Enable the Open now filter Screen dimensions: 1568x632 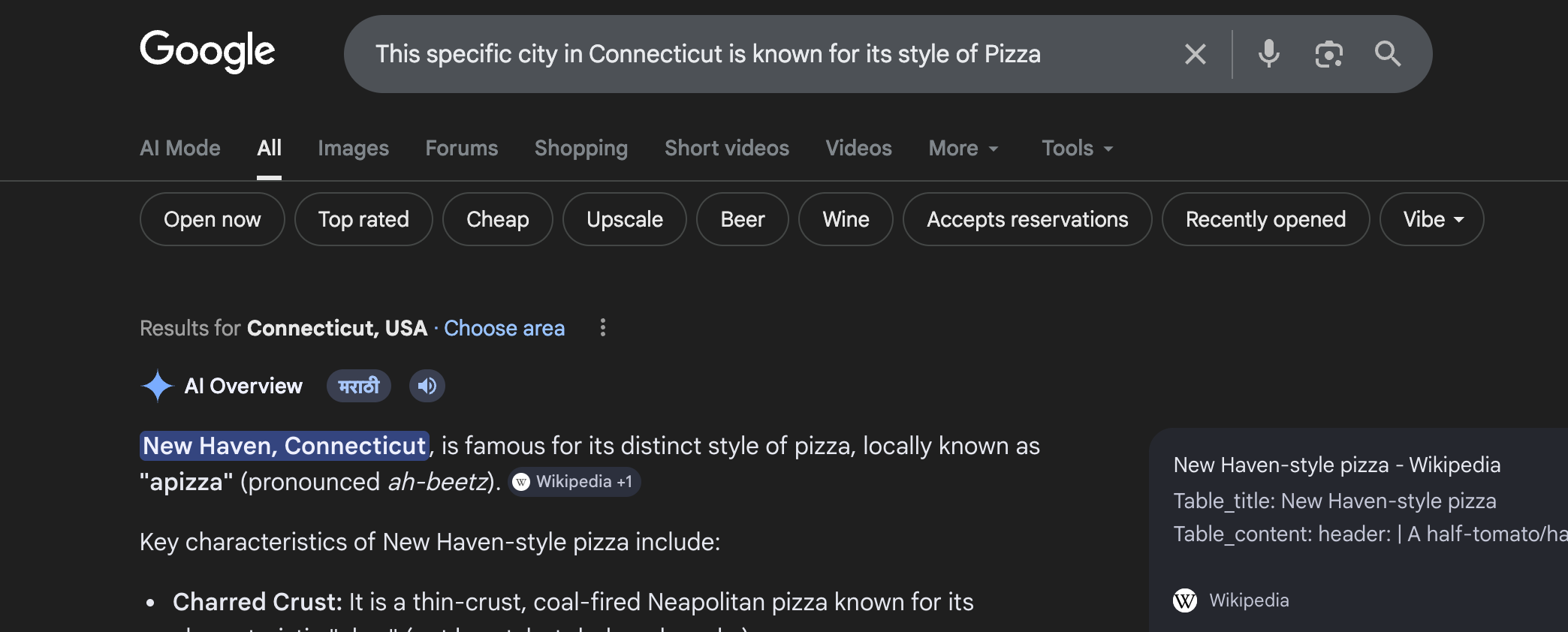[212, 219]
